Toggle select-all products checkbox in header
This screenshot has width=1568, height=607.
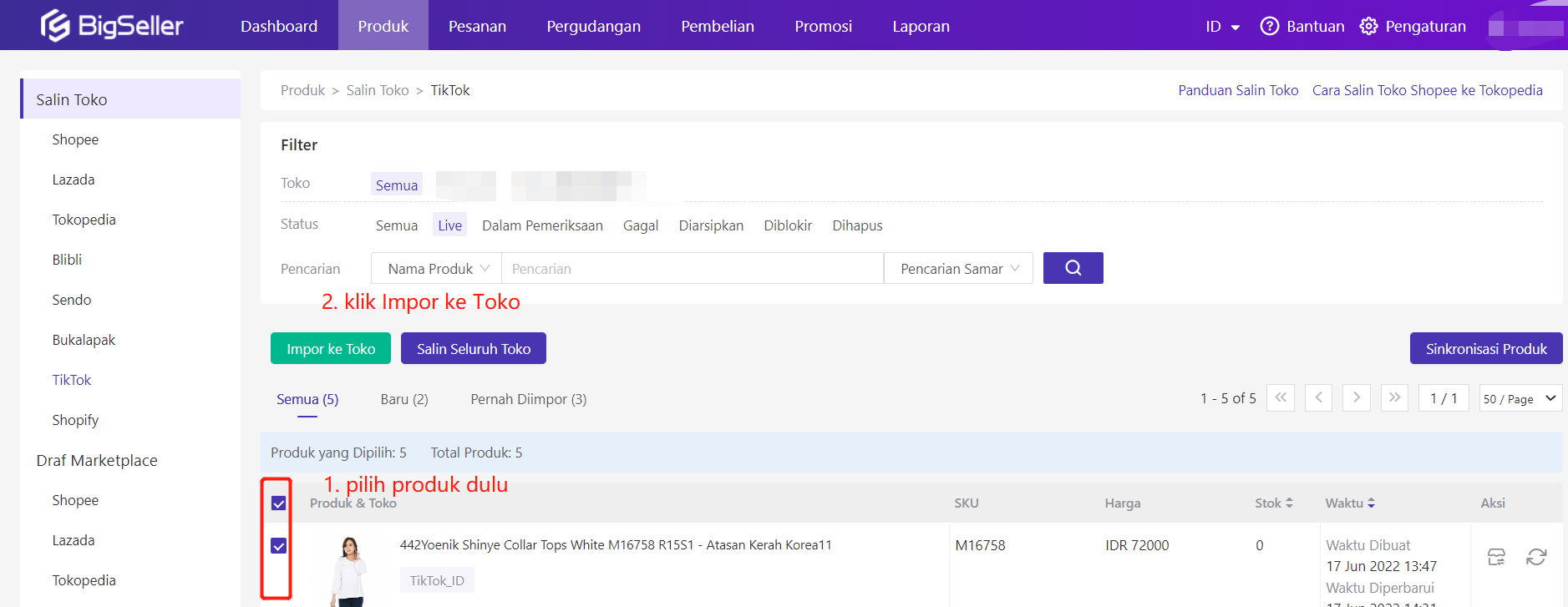point(279,503)
